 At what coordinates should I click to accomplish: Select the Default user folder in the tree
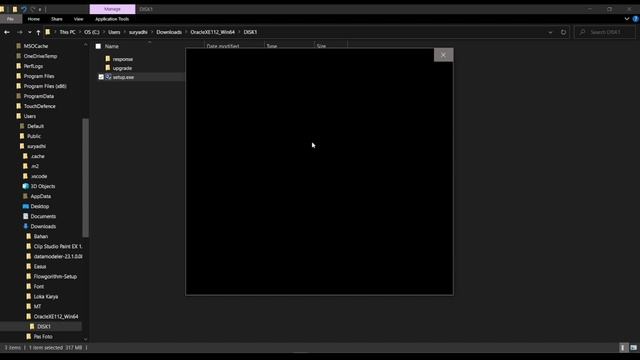35,127
